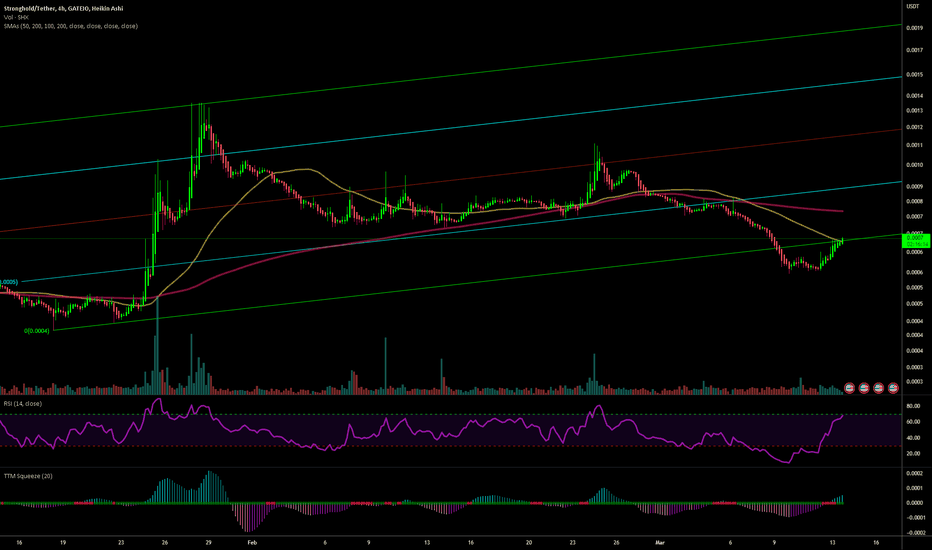The image size is (932, 550).
Task: Click the Stronghold/Tether 4h GATEIO chart title
Action: (64, 8)
